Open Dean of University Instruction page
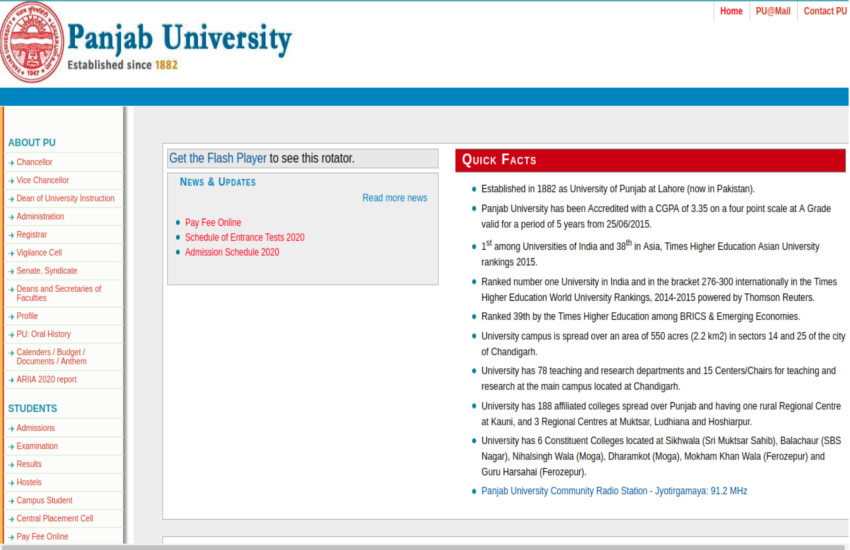This screenshot has height=550, width=850. [x=65, y=198]
